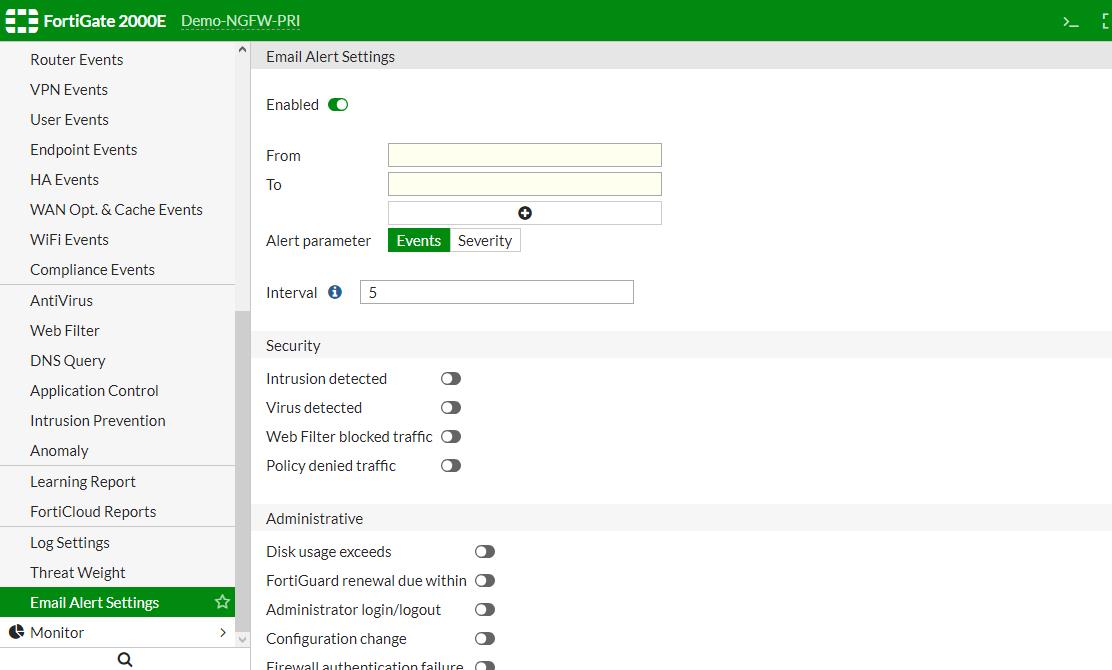The image size is (1112, 670).
Task: Enable Administrator login/logout alert
Action: tap(485, 610)
